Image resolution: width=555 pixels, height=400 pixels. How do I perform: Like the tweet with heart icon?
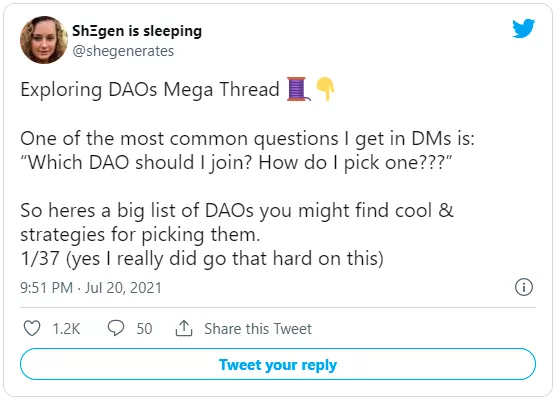click(x=32, y=328)
